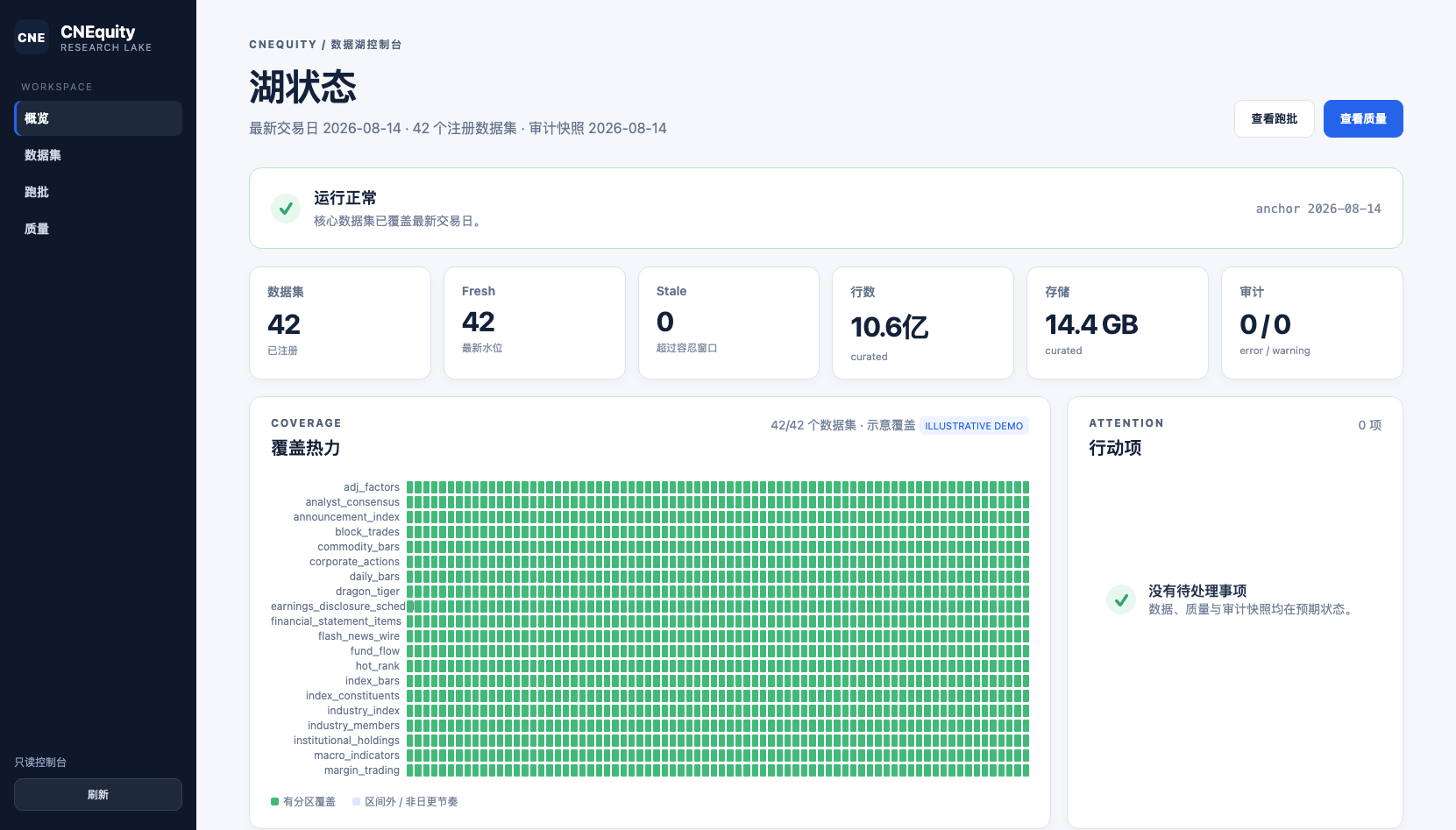Image resolution: width=1456 pixels, height=830 pixels.
Task: Click the industry_members row label
Action: (353, 726)
